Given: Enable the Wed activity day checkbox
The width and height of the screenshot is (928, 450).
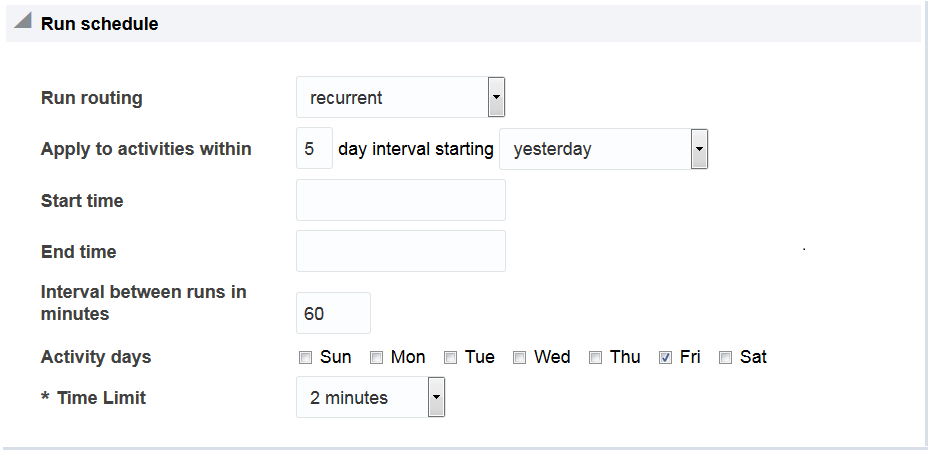Looking at the screenshot, I should tap(520, 358).
